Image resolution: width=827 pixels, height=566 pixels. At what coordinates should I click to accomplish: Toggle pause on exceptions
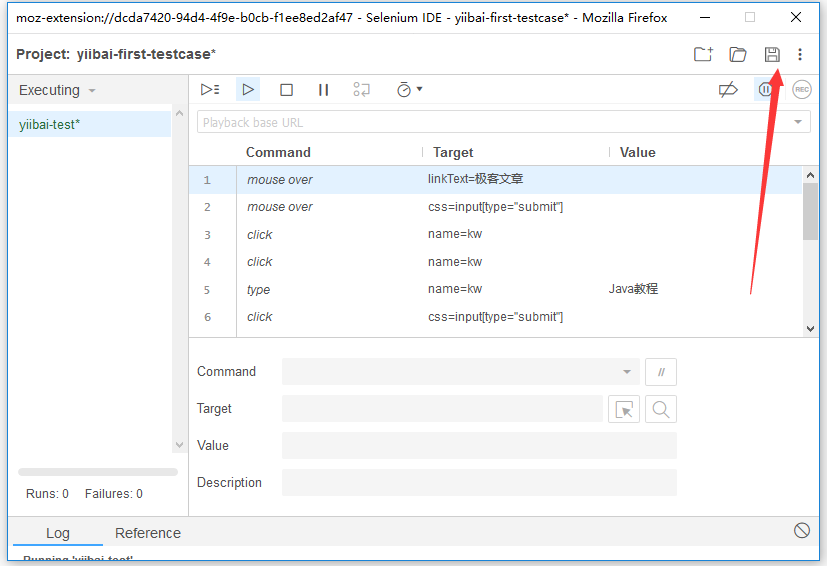(x=765, y=90)
